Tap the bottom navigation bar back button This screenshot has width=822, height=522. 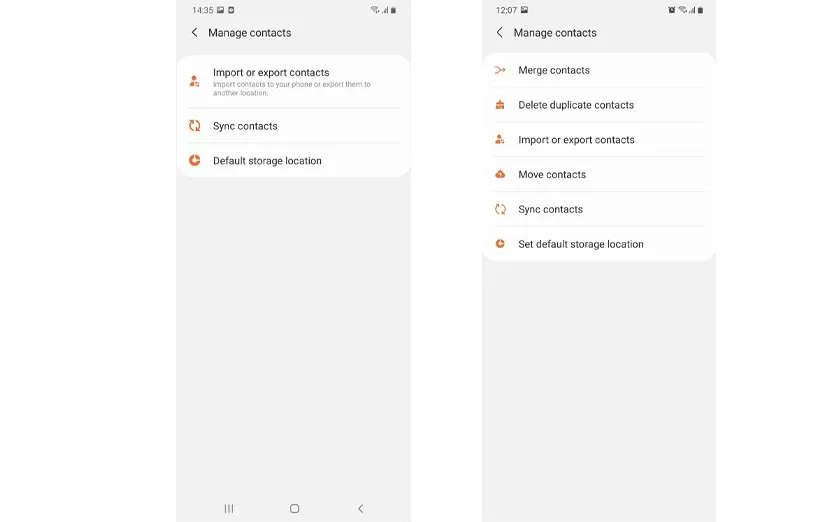360,508
